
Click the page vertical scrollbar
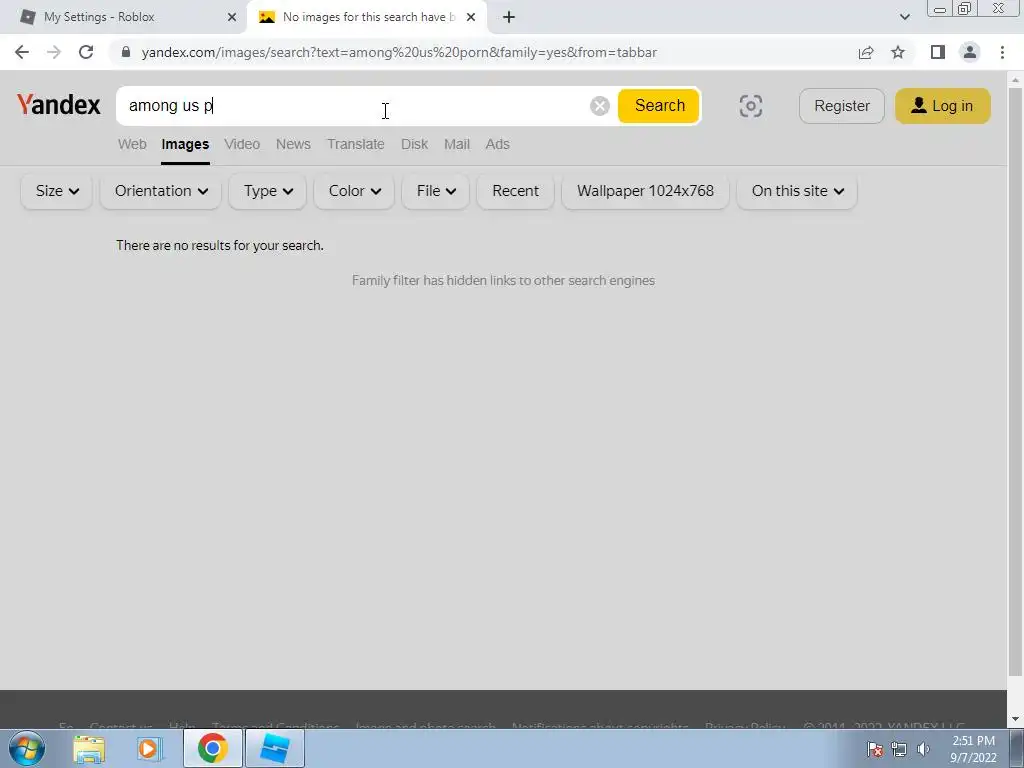pos(1015,382)
